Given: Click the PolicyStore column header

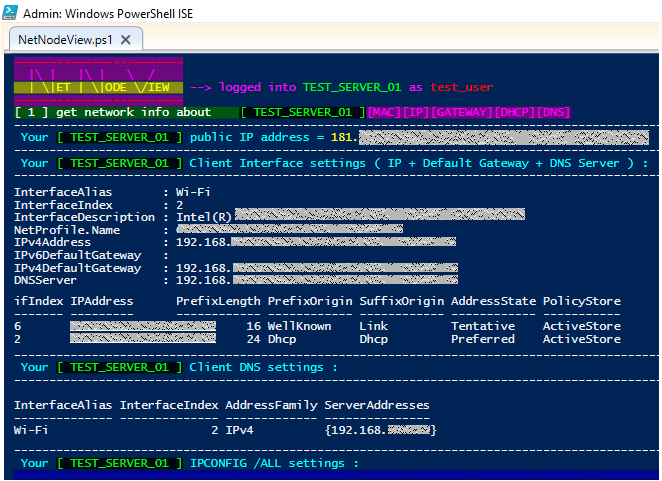Looking at the screenshot, I should tap(582, 301).
